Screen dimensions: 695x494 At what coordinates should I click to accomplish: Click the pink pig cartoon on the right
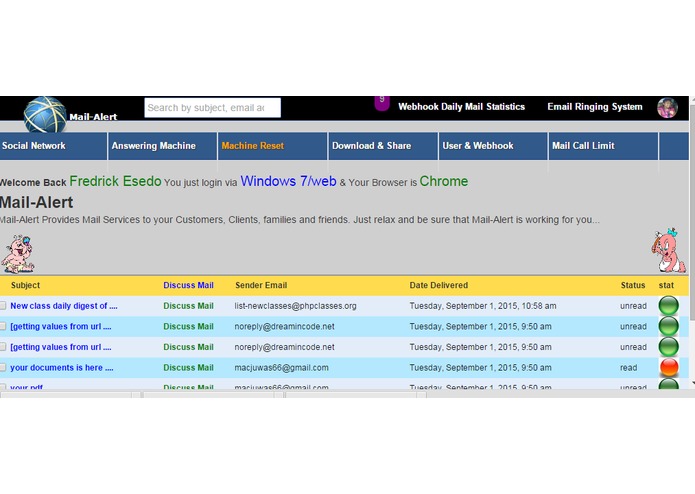668,251
